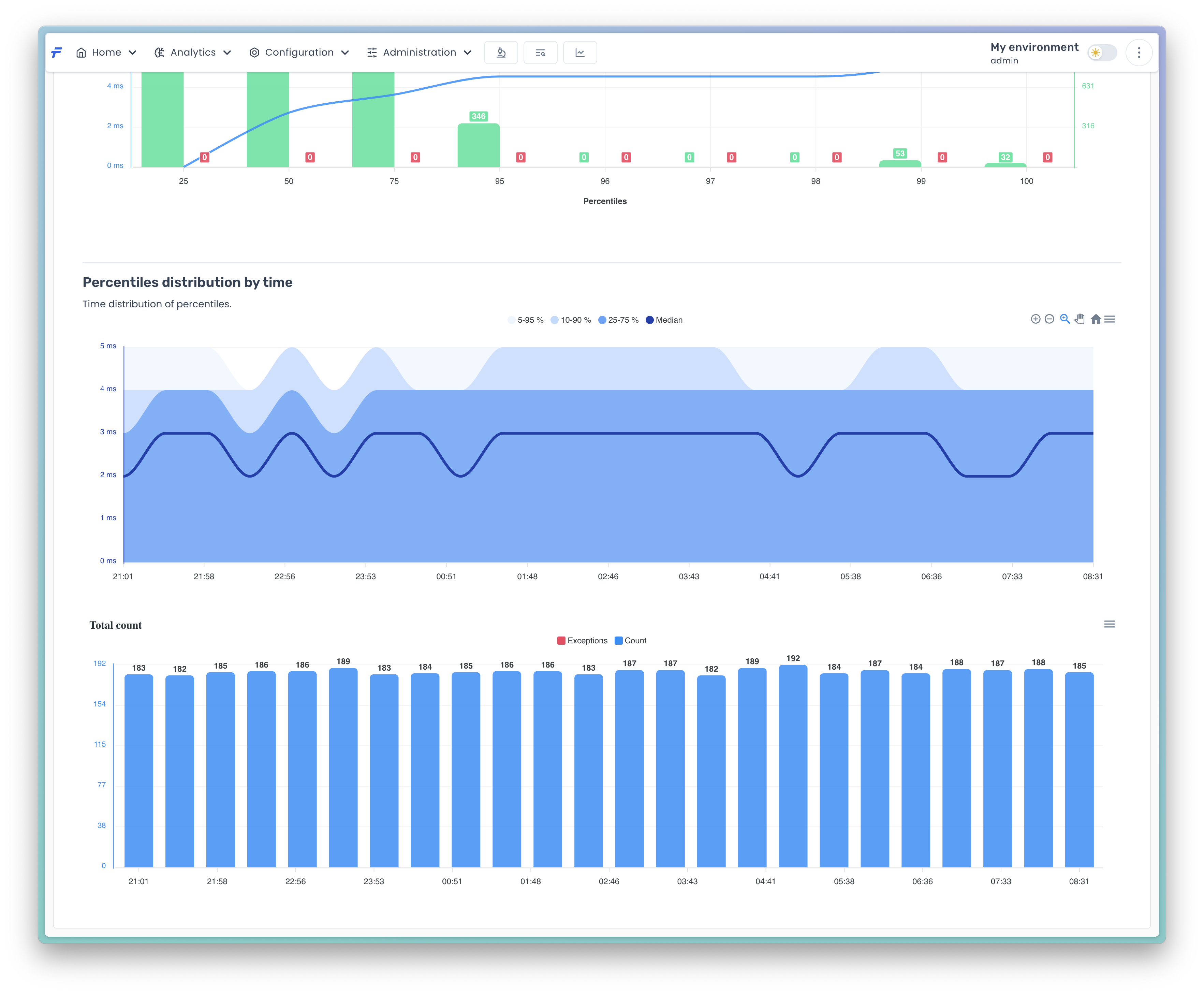Expand the Configuration dropdown menu

pyautogui.click(x=299, y=53)
